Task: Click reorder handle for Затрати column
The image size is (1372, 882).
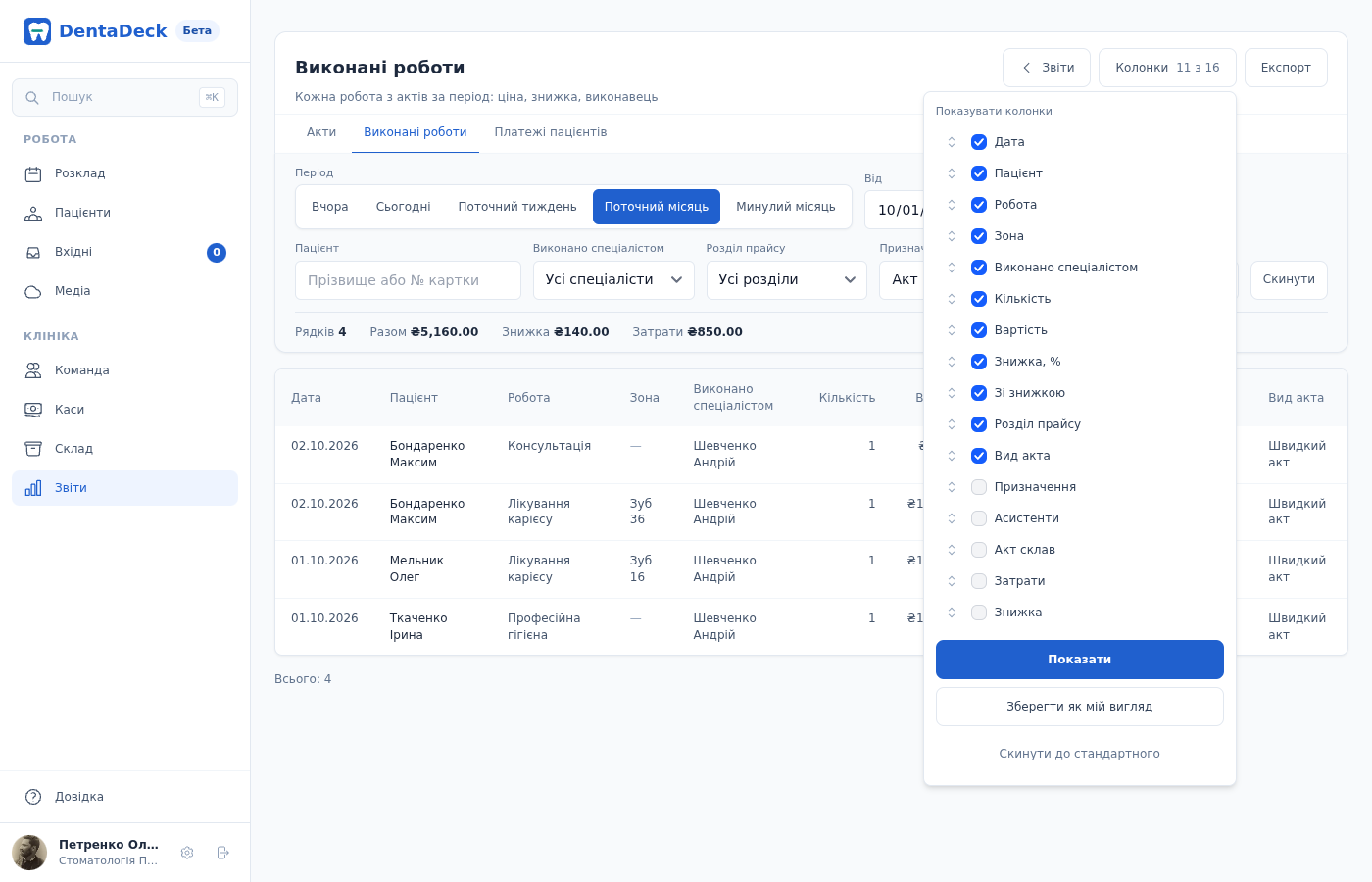Action: tap(952, 581)
